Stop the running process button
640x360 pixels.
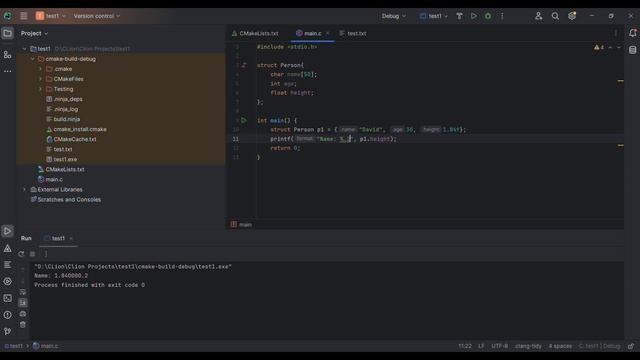[33, 254]
